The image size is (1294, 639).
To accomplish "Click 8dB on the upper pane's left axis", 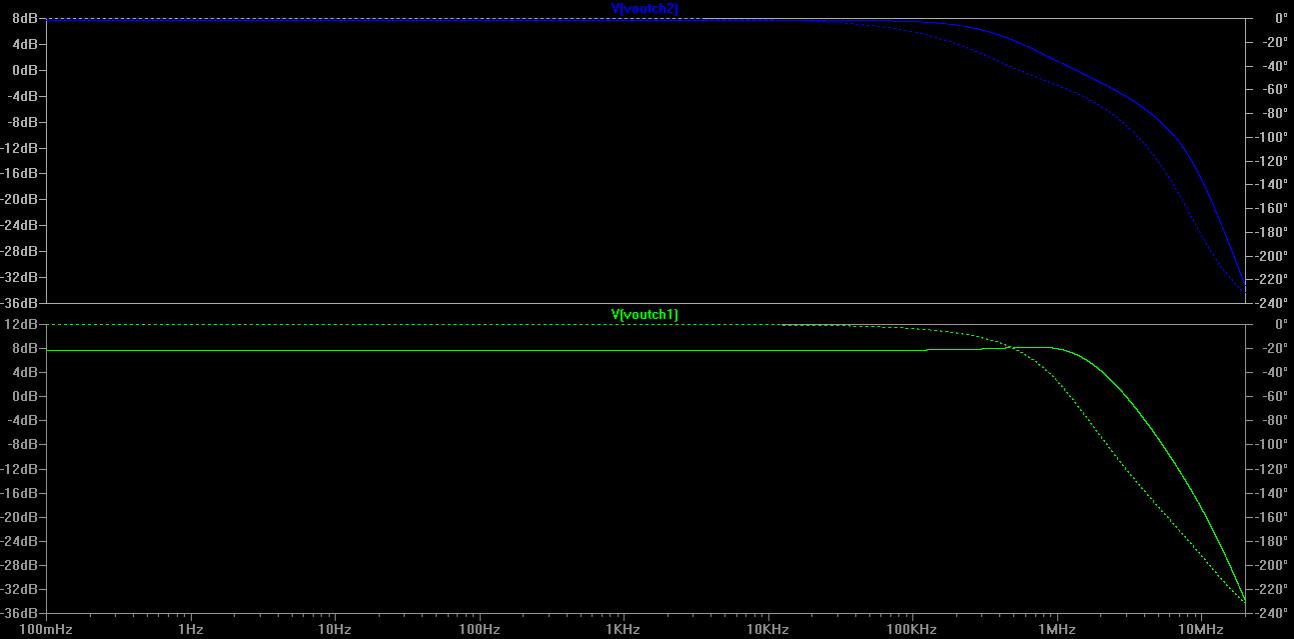I will (x=26, y=18).
